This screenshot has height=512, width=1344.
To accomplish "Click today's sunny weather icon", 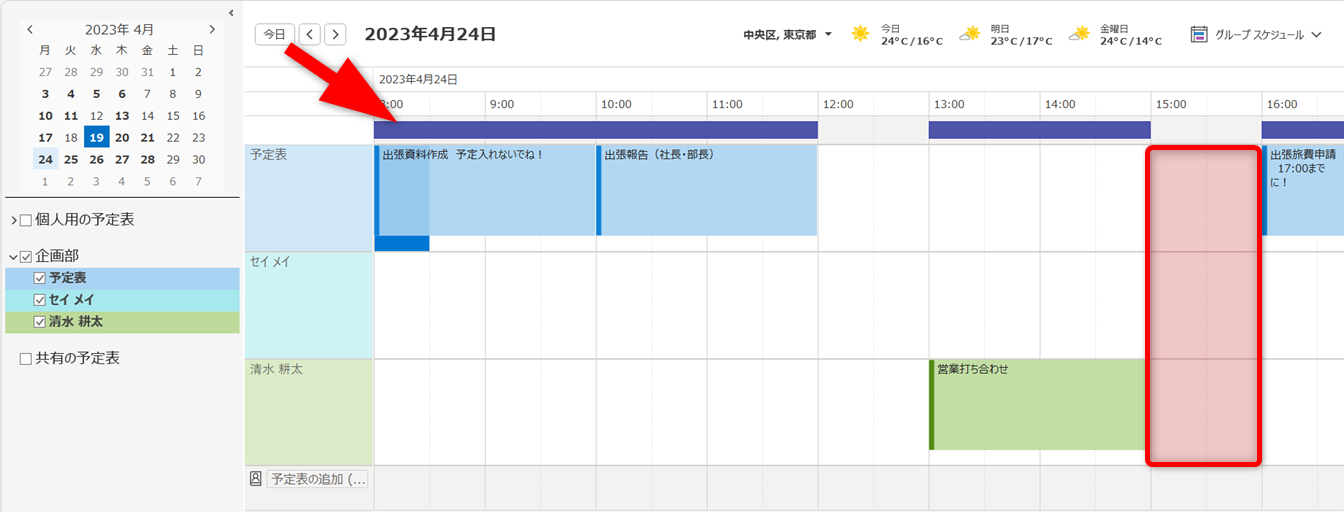I will 860,34.
